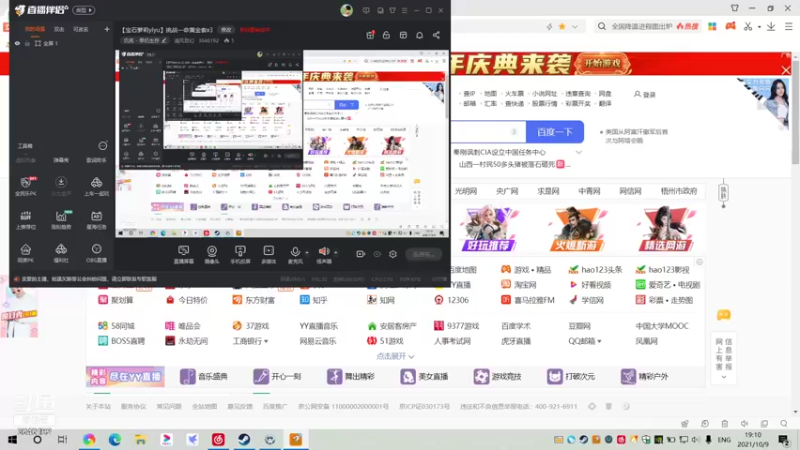Open Steam from taskbar
800x450 pixels.
point(244,439)
